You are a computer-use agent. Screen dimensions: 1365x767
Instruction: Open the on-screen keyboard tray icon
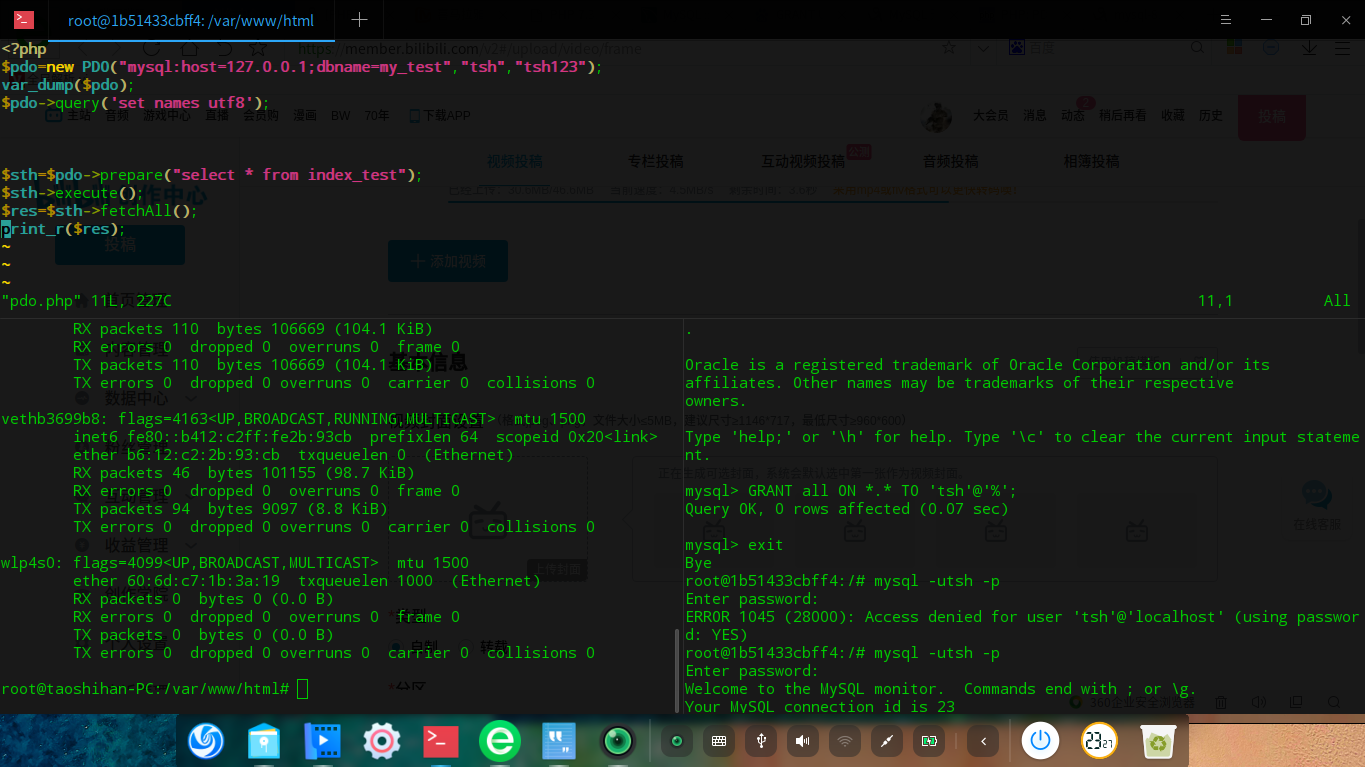click(718, 741)
